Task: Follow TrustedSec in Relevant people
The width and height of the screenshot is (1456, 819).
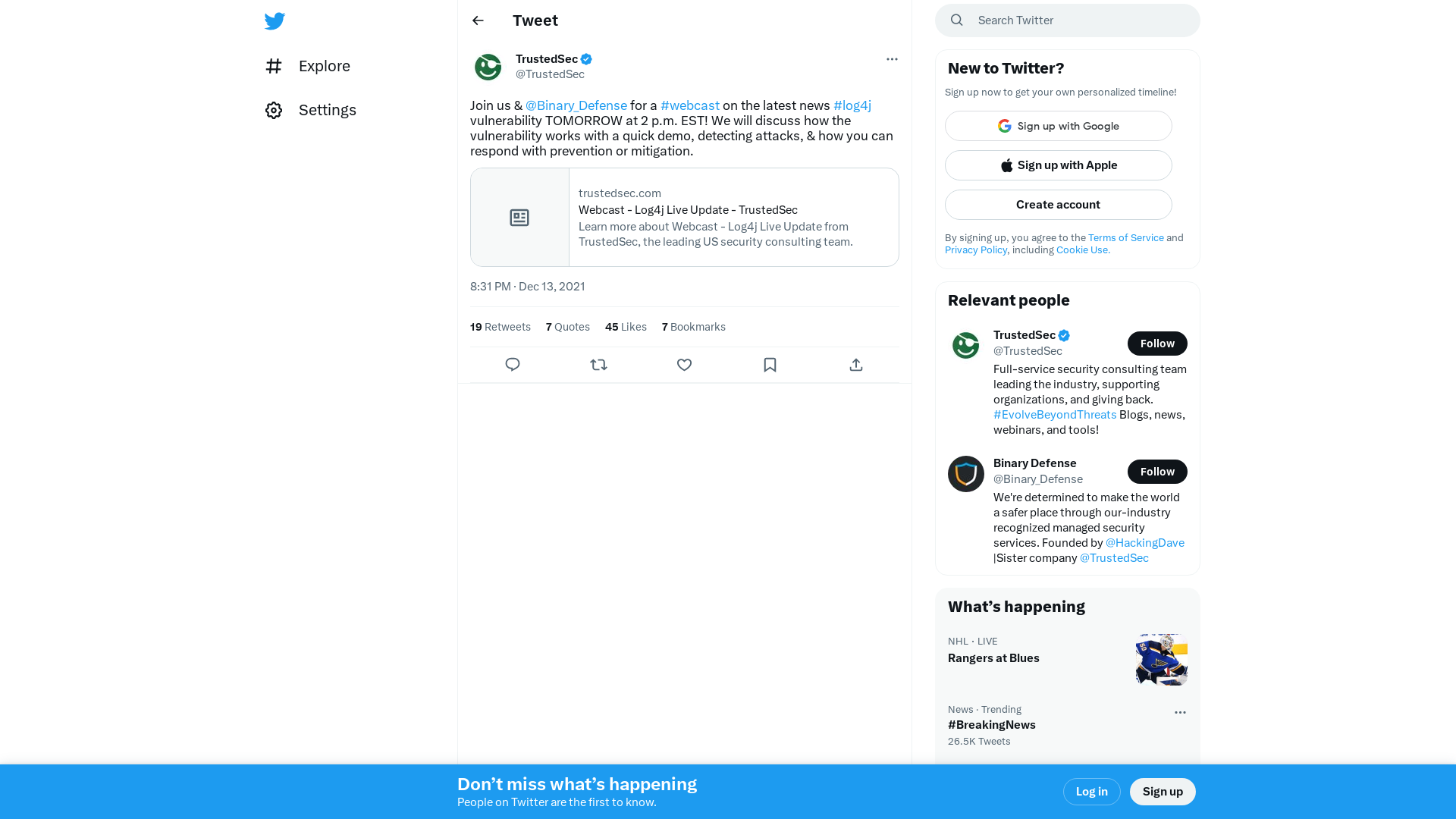Action: [1157, 344]
